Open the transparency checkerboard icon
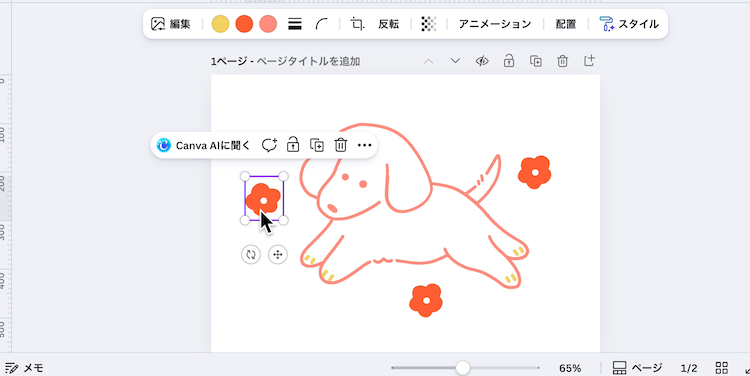Viewport: 750px width, 376px height. [429, 24]
